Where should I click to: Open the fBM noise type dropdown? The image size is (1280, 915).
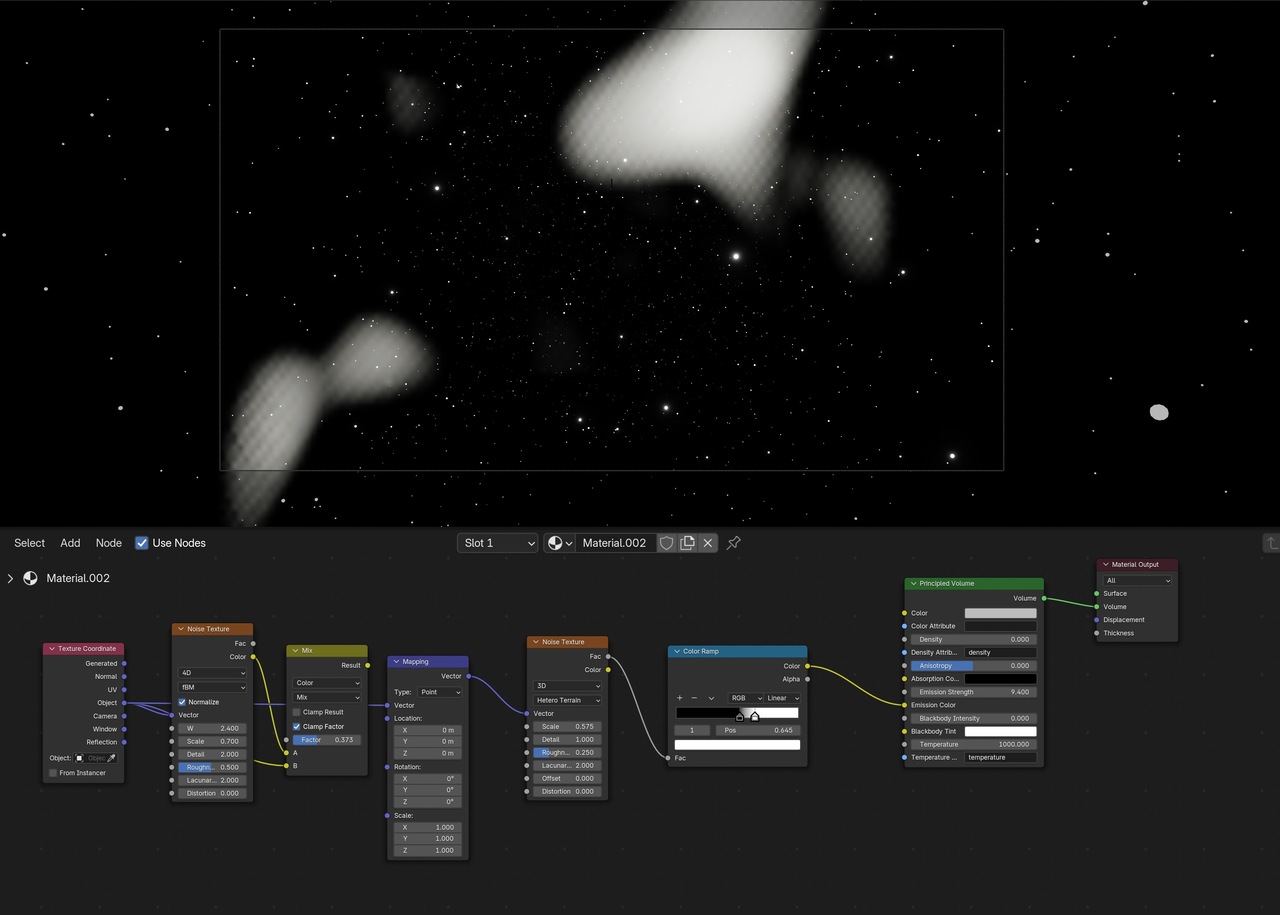pyautogui.click(x=212, y=687)
